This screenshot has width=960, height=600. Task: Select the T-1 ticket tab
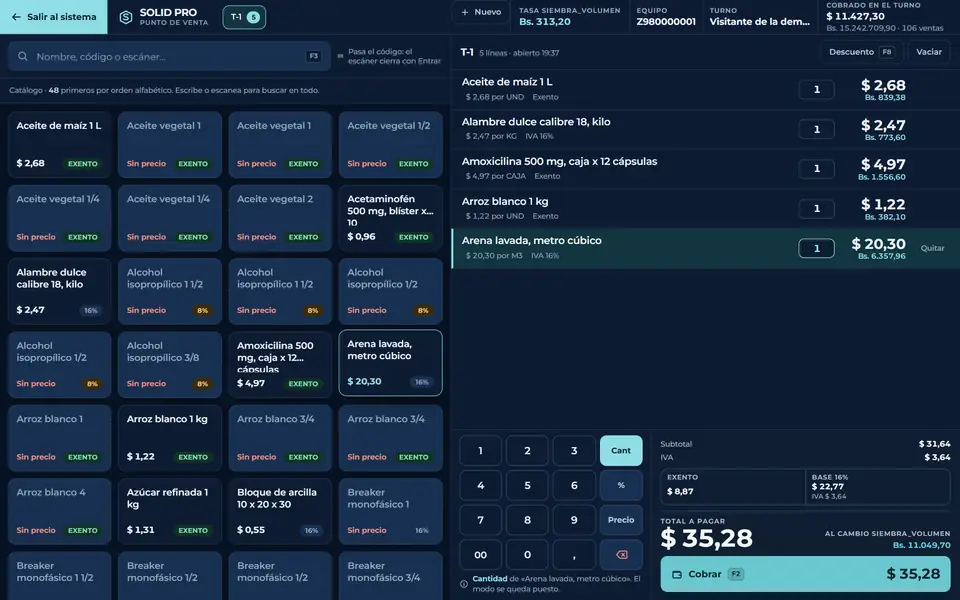pyautogui.click(x=244, y=17)
